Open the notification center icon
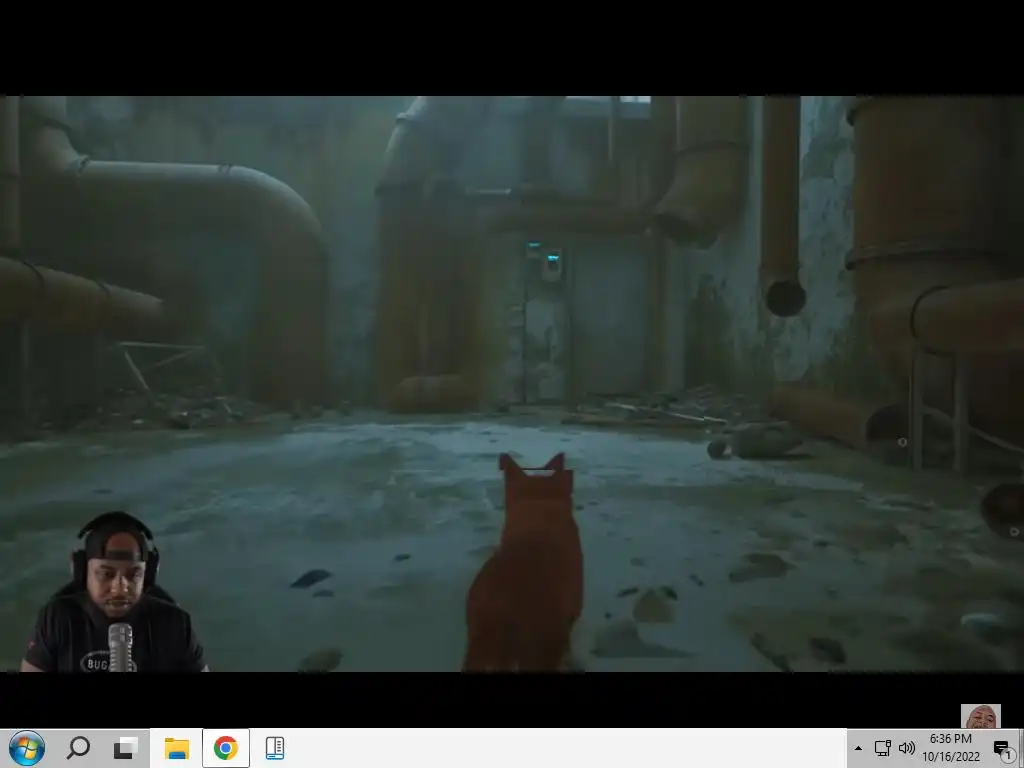This screenshot has height=768, width=1024. tap(1002, 748)
